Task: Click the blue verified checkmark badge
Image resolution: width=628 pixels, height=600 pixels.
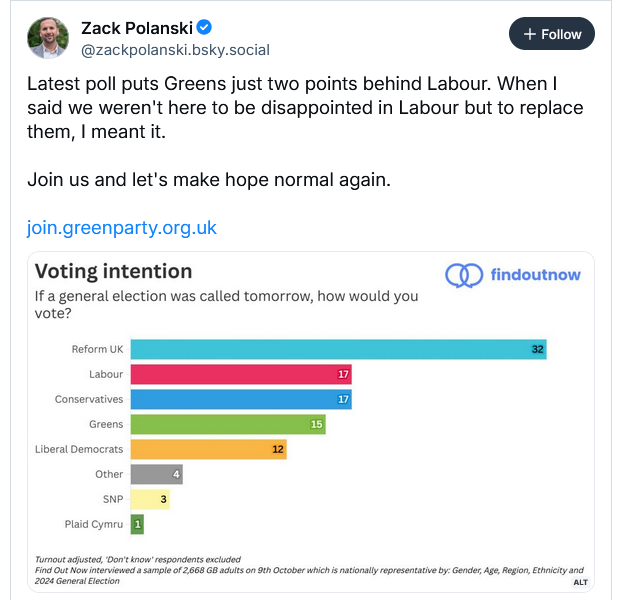Action: [x=205, y=27]
